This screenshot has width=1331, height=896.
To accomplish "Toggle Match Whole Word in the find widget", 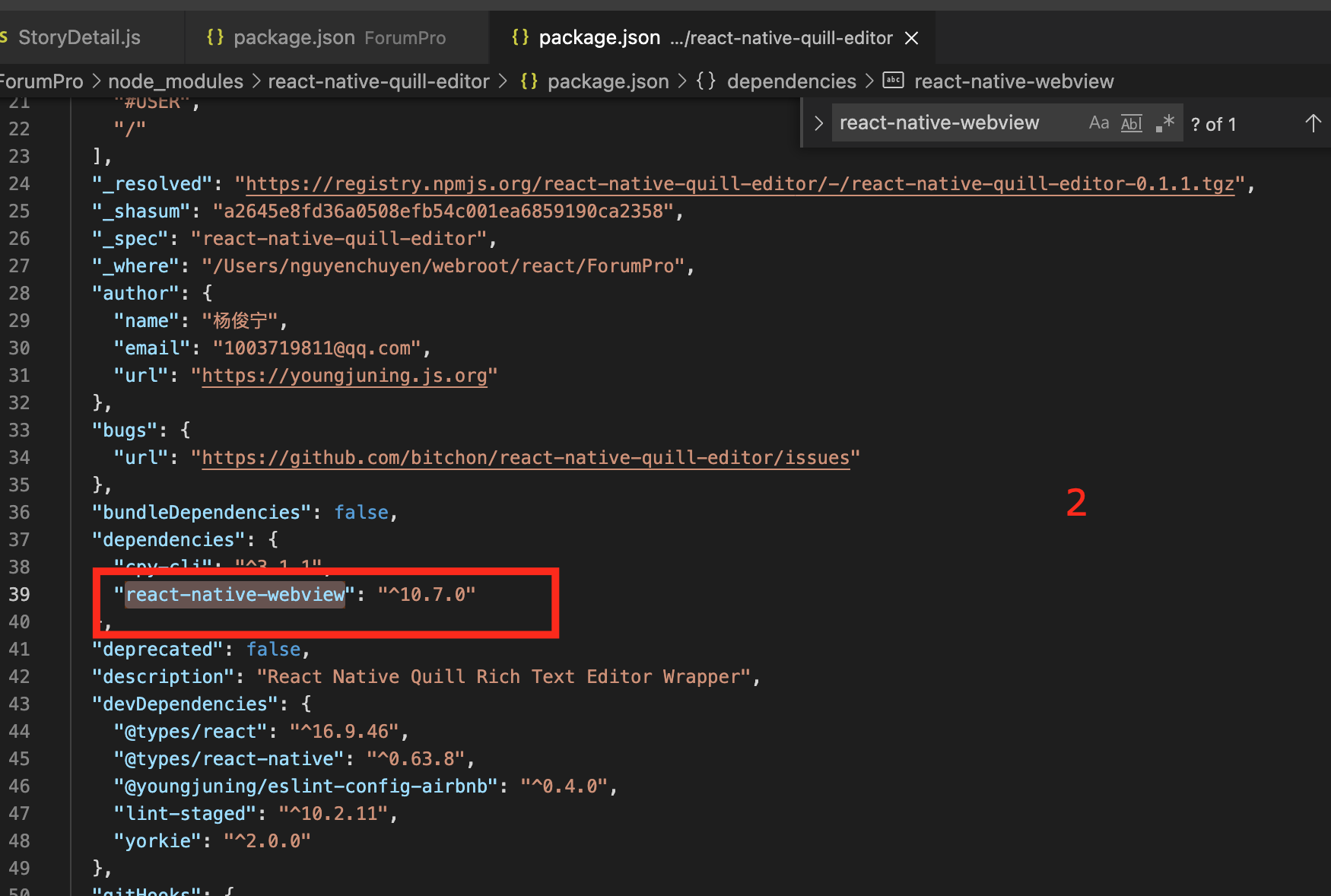I will 1132,123.
